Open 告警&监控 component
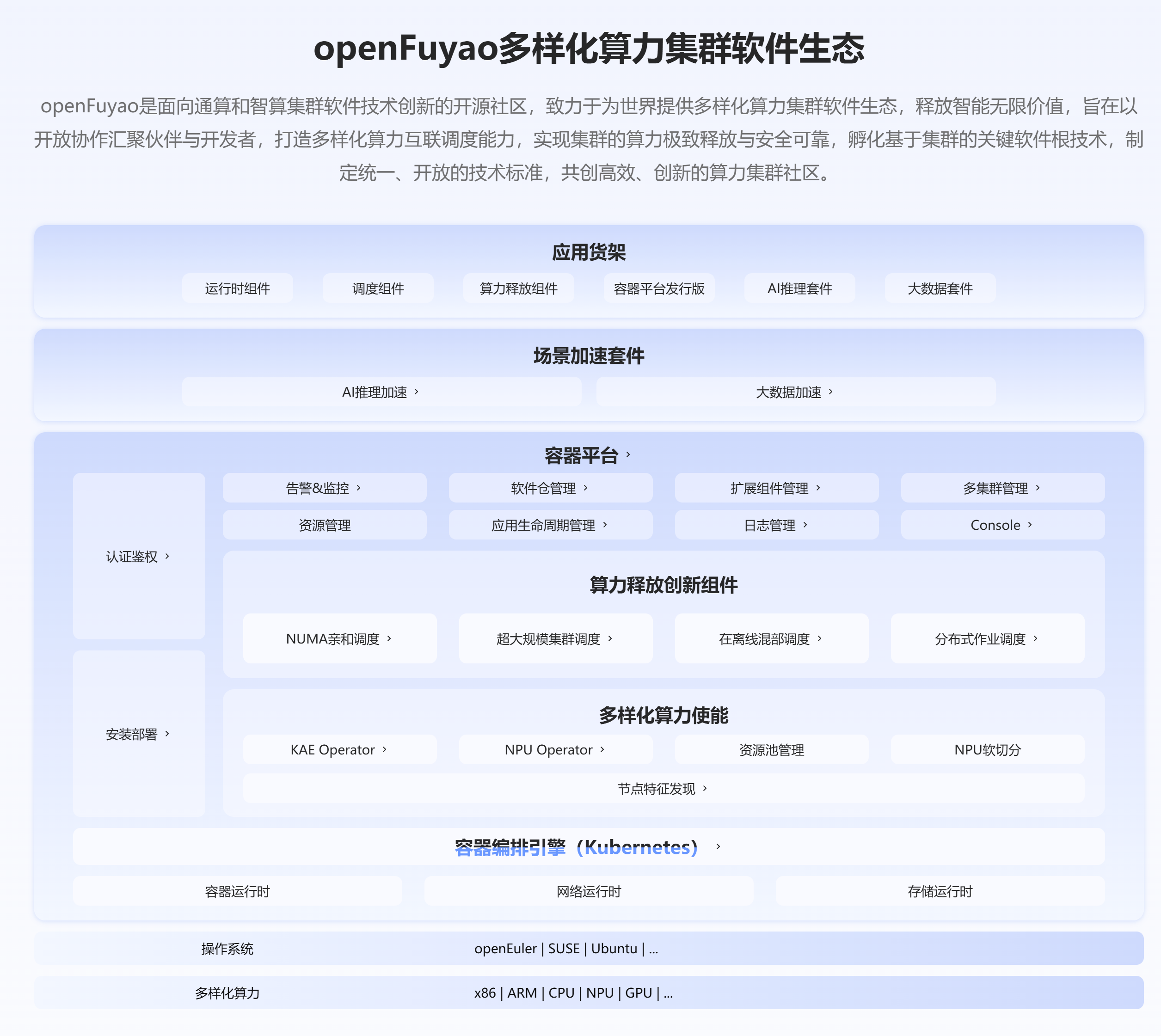Viewport: 1161px width, 1036px height. [324, 488]
